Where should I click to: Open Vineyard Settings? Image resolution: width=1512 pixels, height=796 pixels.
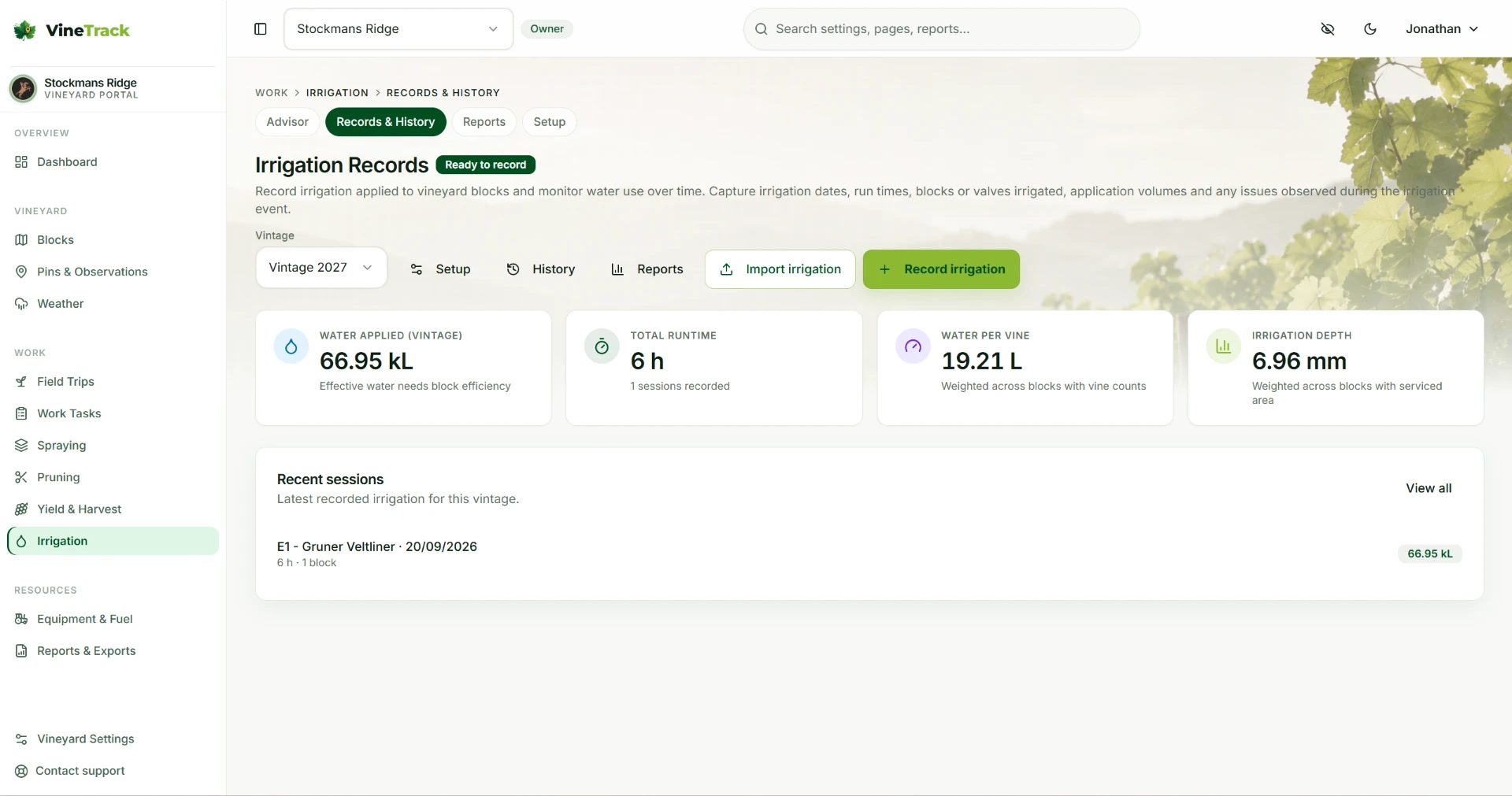[x=113, y=739]
